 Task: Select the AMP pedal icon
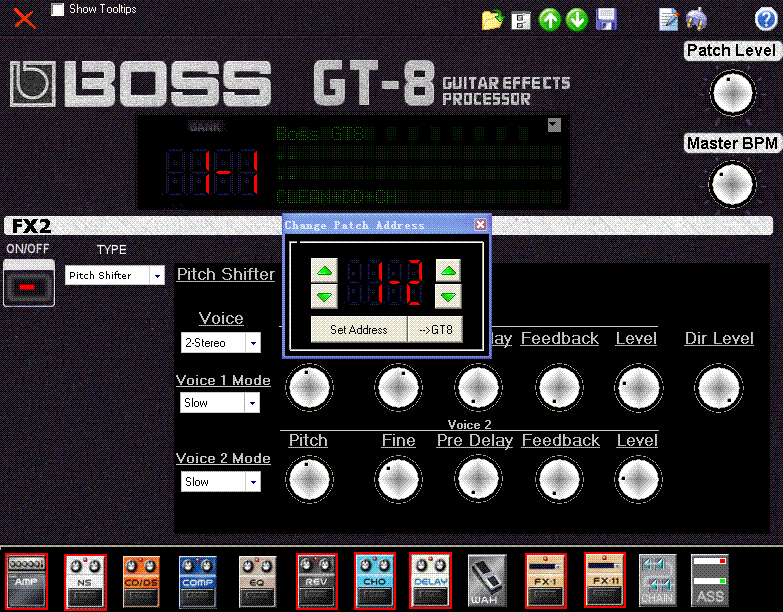[26, 581]
